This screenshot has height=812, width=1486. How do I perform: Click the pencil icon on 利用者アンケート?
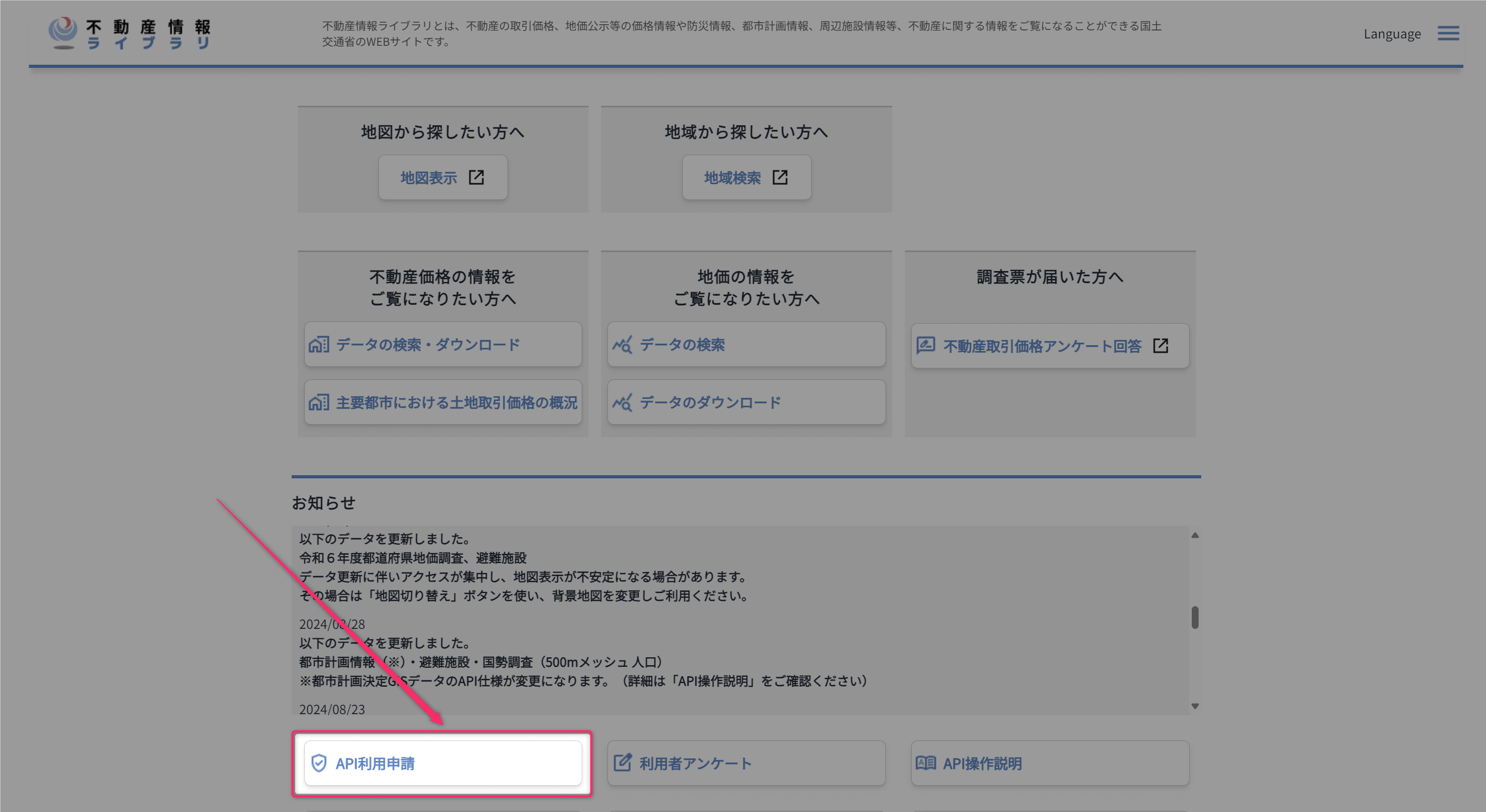coord(622,763)
